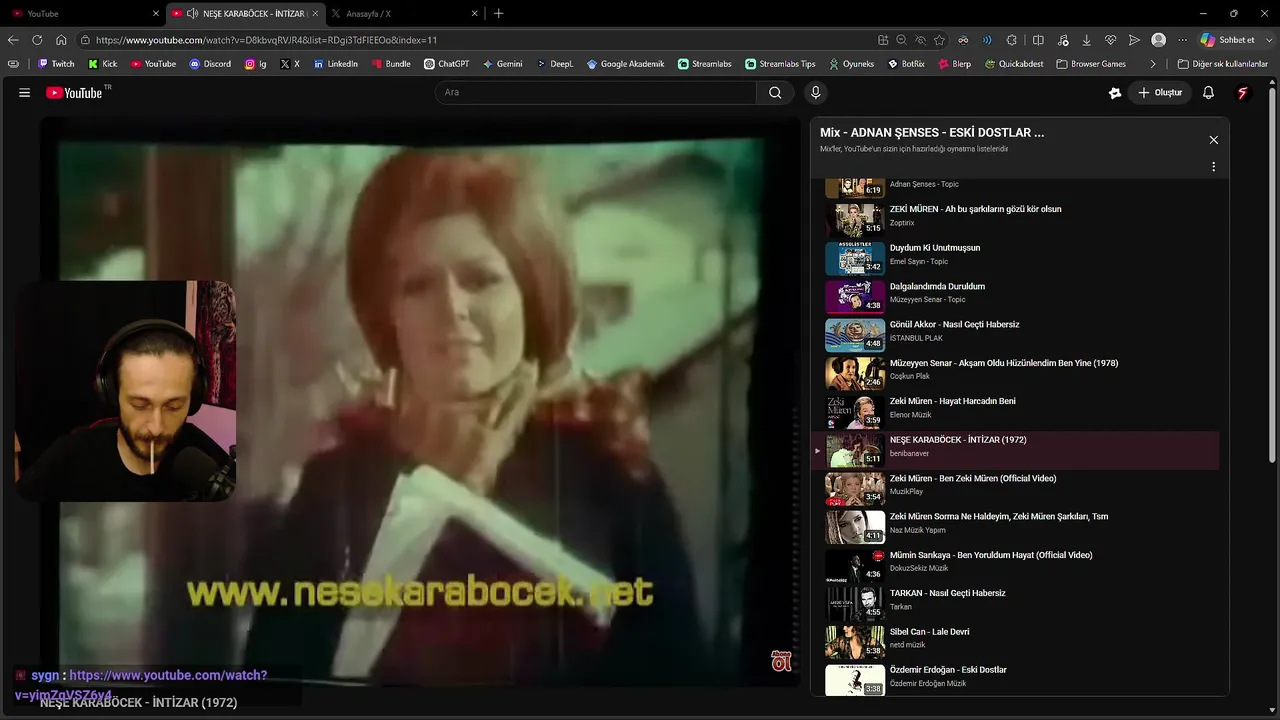Open the Discord bookmark

tap(210, 64)
